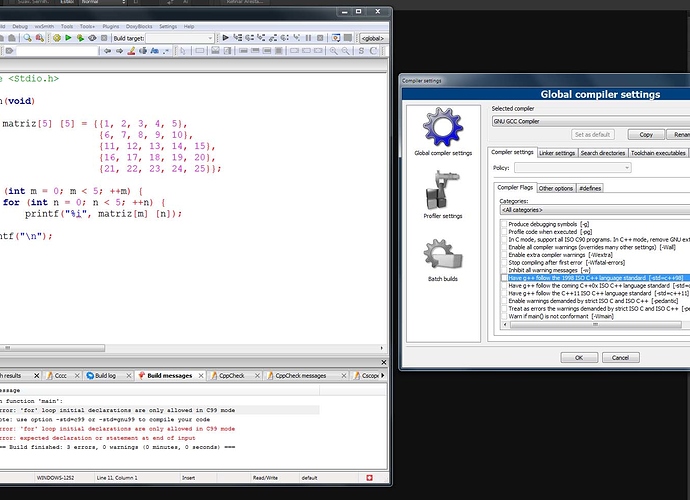Switch to Search directories tab
Image resolution: width=690 pixels, height=500 pixels.
[x=602, y=153]
